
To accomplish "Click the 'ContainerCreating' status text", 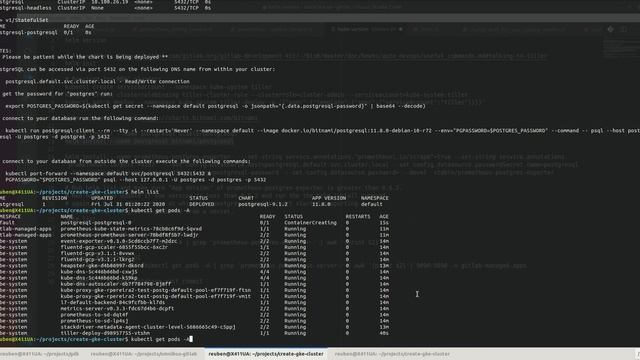I will [311, 223].
